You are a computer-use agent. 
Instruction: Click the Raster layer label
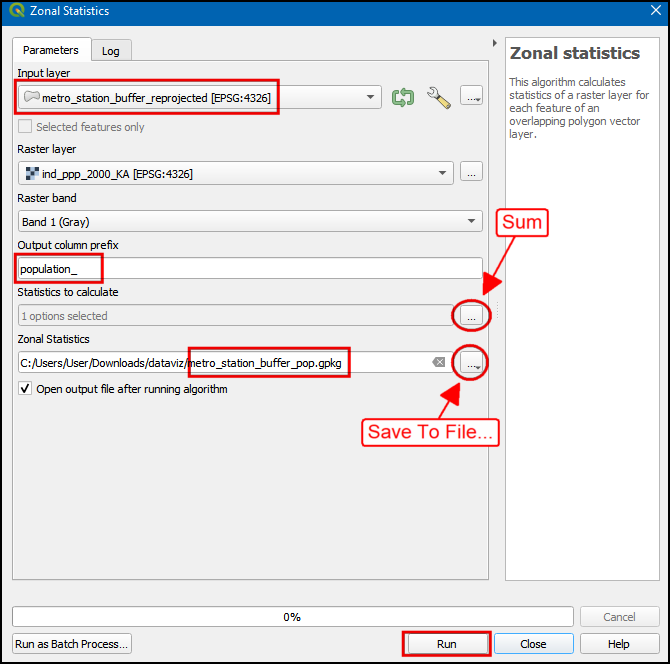pyautogui.click(x=47, y=149)
